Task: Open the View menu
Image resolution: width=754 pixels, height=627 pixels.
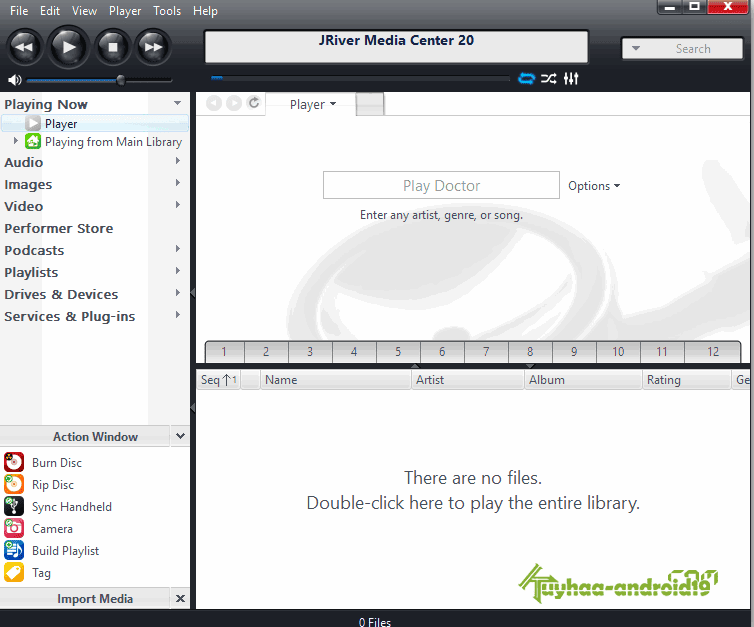Action: (x=84, y=11)
